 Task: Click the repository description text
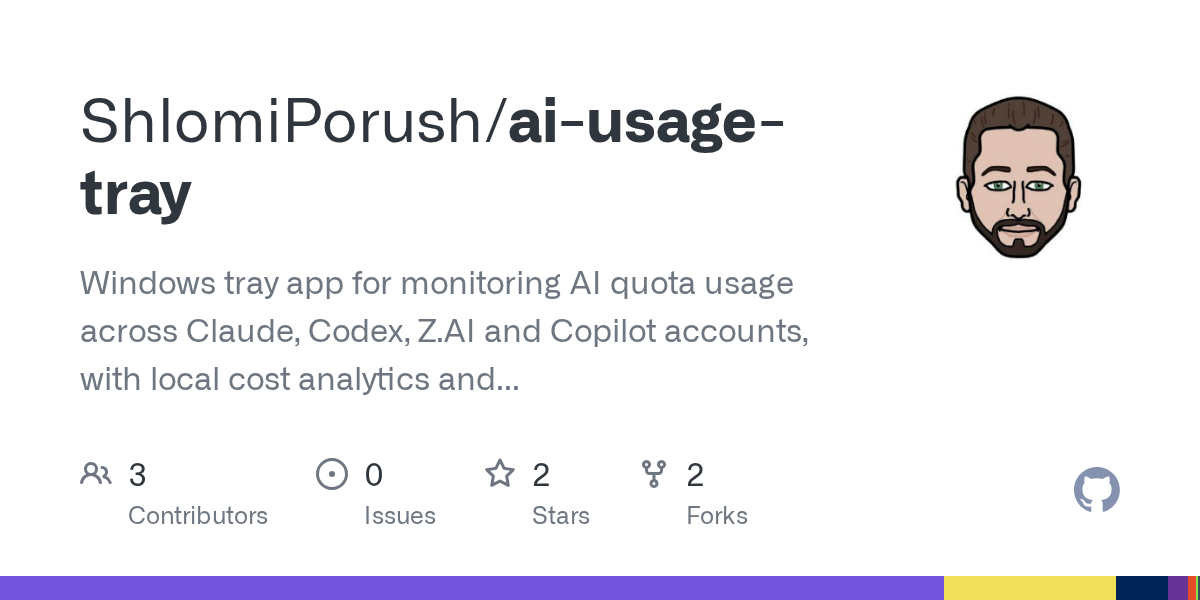(x=445, y=331)
